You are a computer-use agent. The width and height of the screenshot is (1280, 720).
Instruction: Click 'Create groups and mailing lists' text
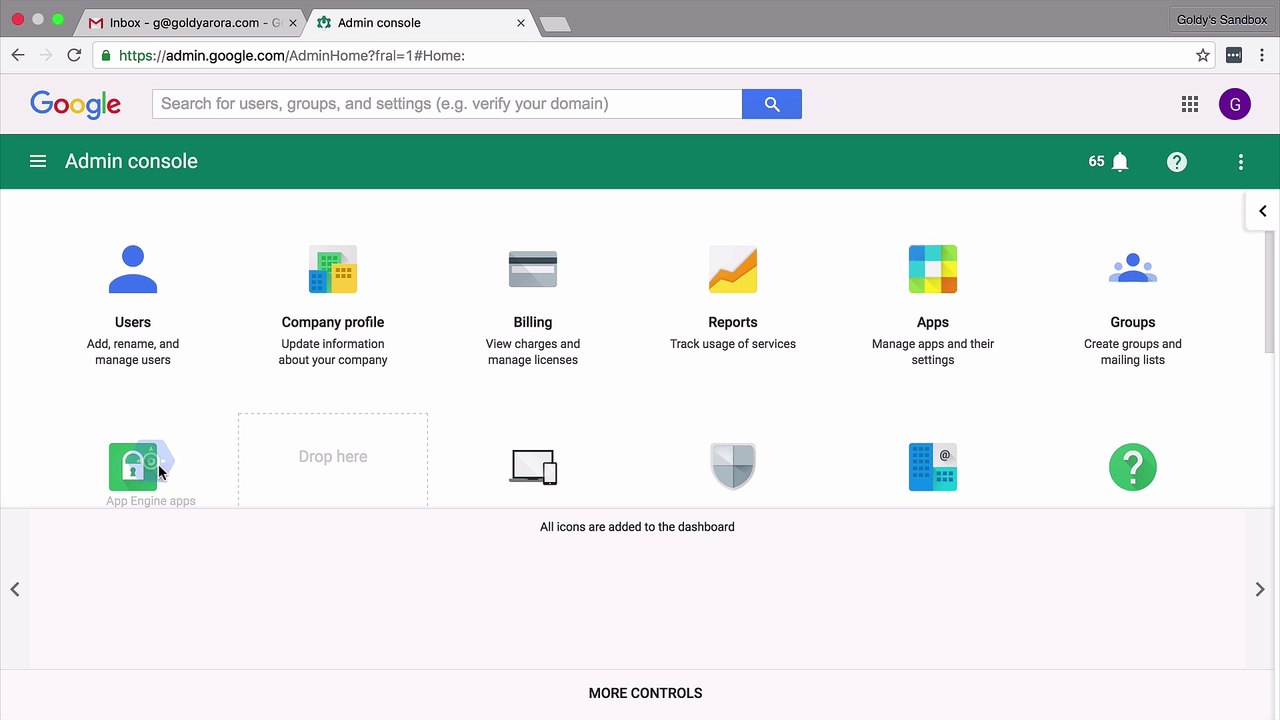pyautogui.click(x=1133, y=352)
